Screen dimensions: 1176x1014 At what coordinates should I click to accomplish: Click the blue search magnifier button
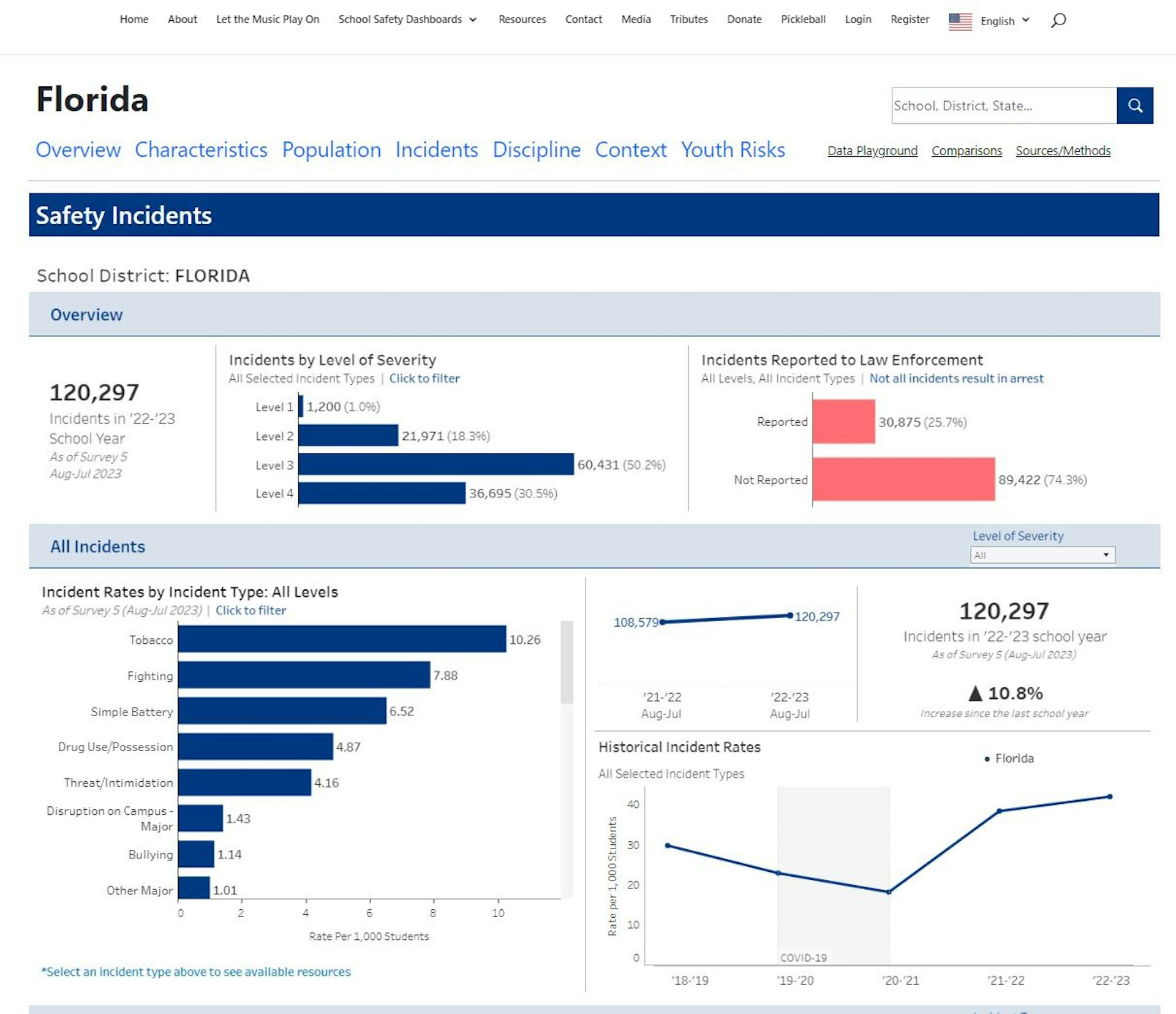pyautogui.click(x=1134, y=105)
